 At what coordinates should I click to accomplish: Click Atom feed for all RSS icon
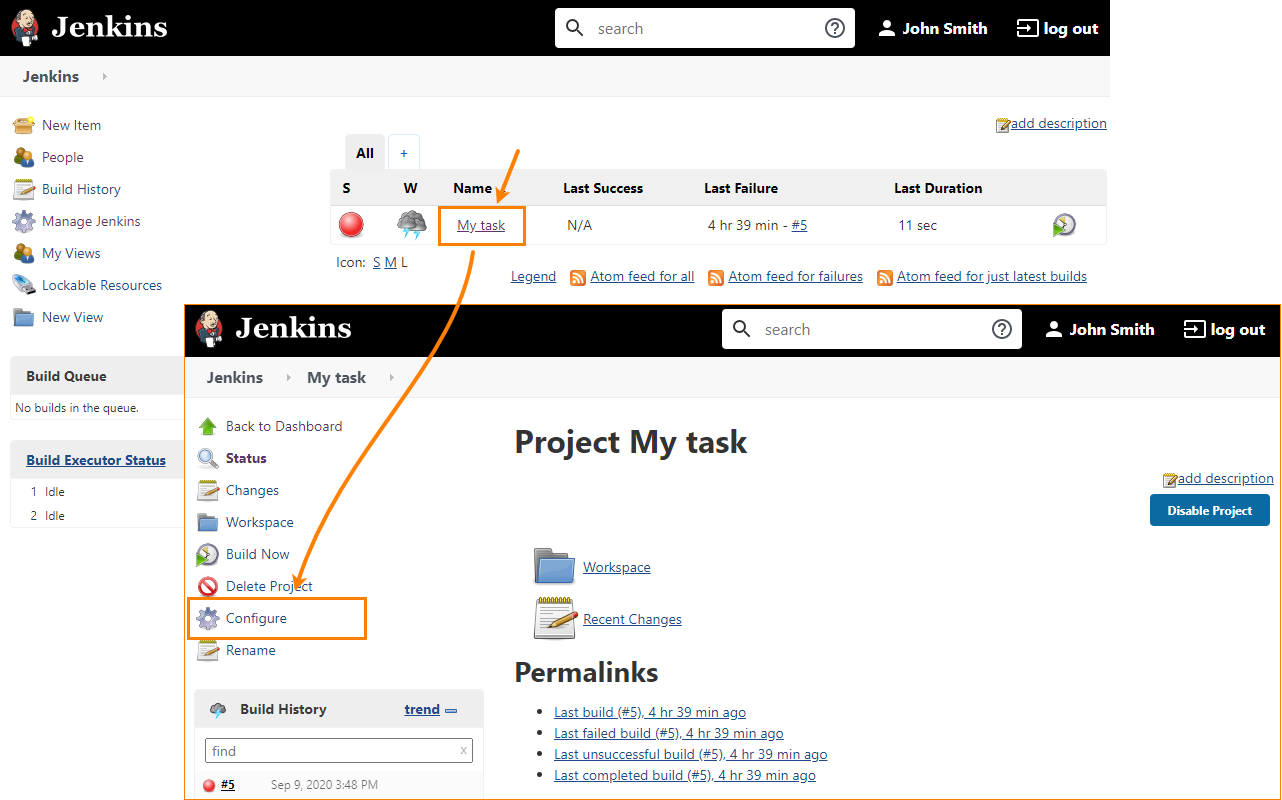pos(578,277)
